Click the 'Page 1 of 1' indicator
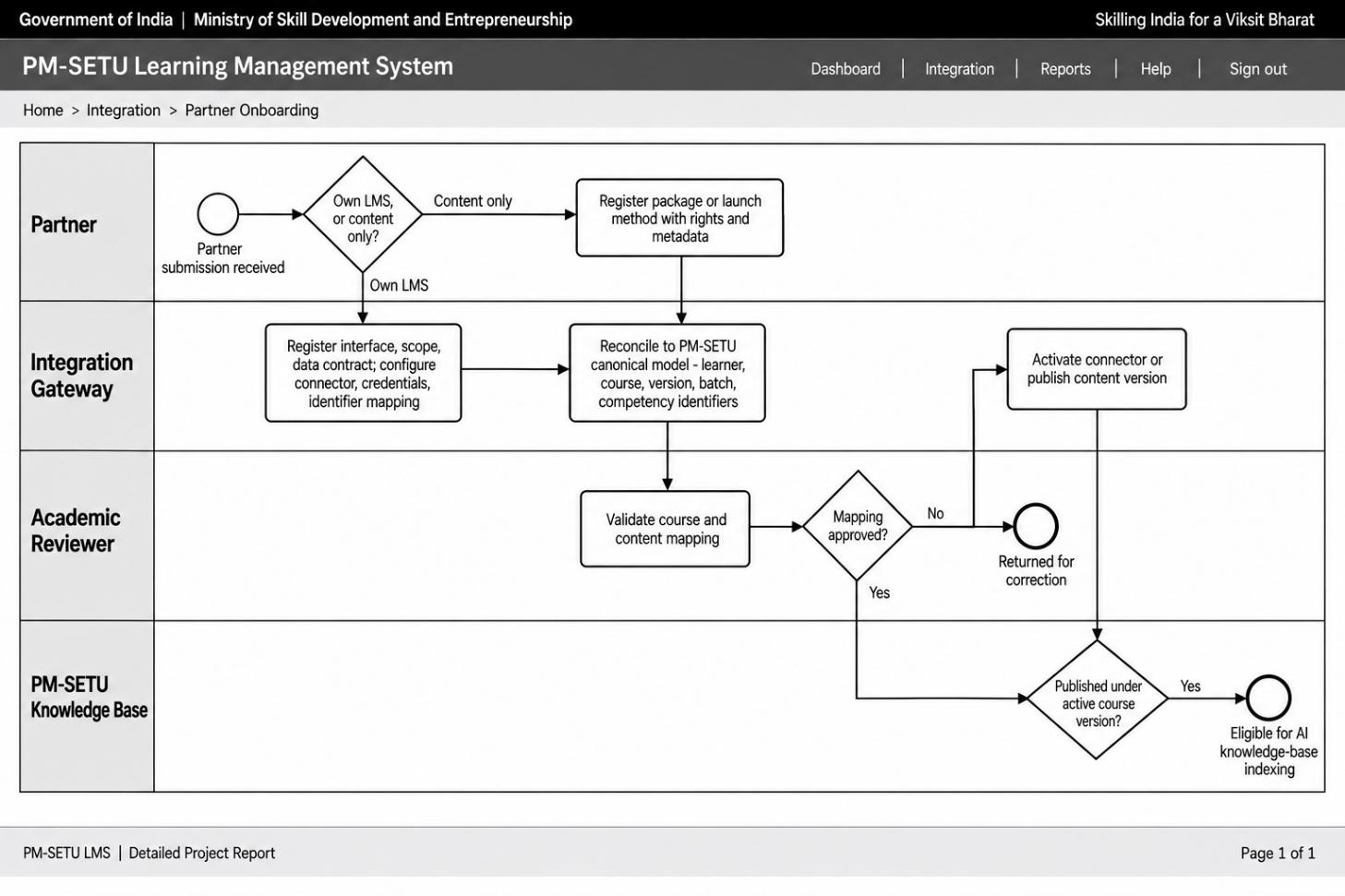Image resolution: width=1345 pixels, height=896 pixels. pyautogui.click(x=1278, y=853)
